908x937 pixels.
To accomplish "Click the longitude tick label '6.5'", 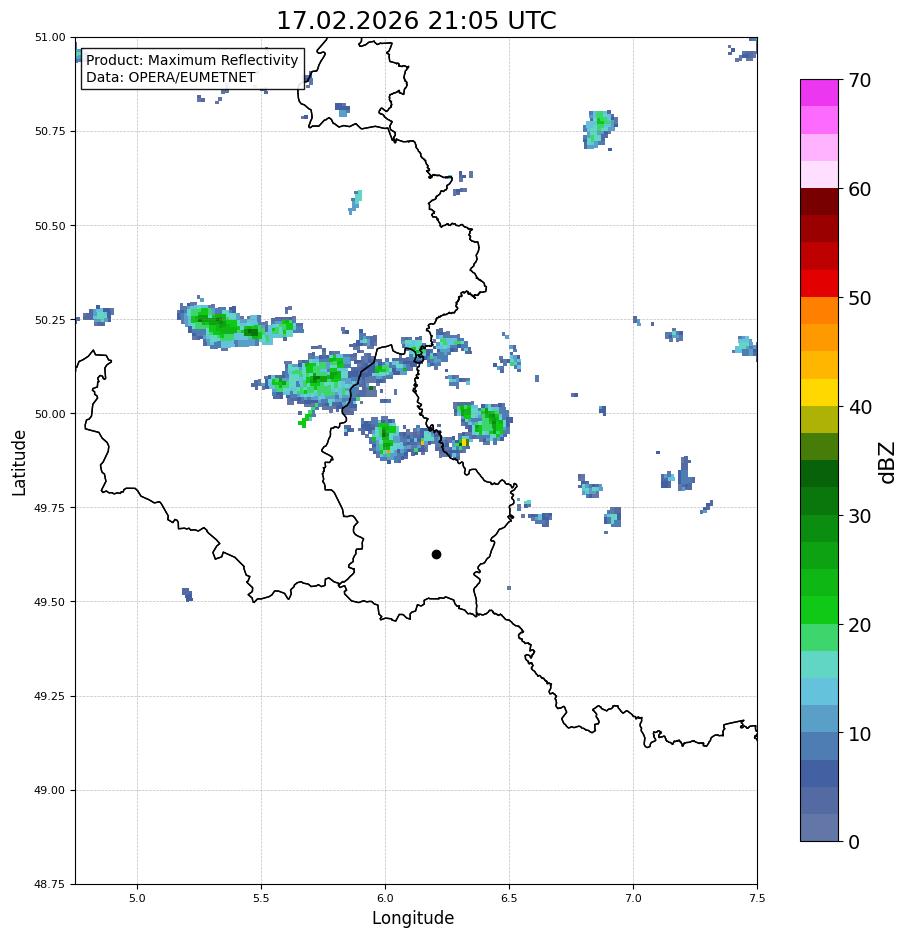I will tap(509, 898).
